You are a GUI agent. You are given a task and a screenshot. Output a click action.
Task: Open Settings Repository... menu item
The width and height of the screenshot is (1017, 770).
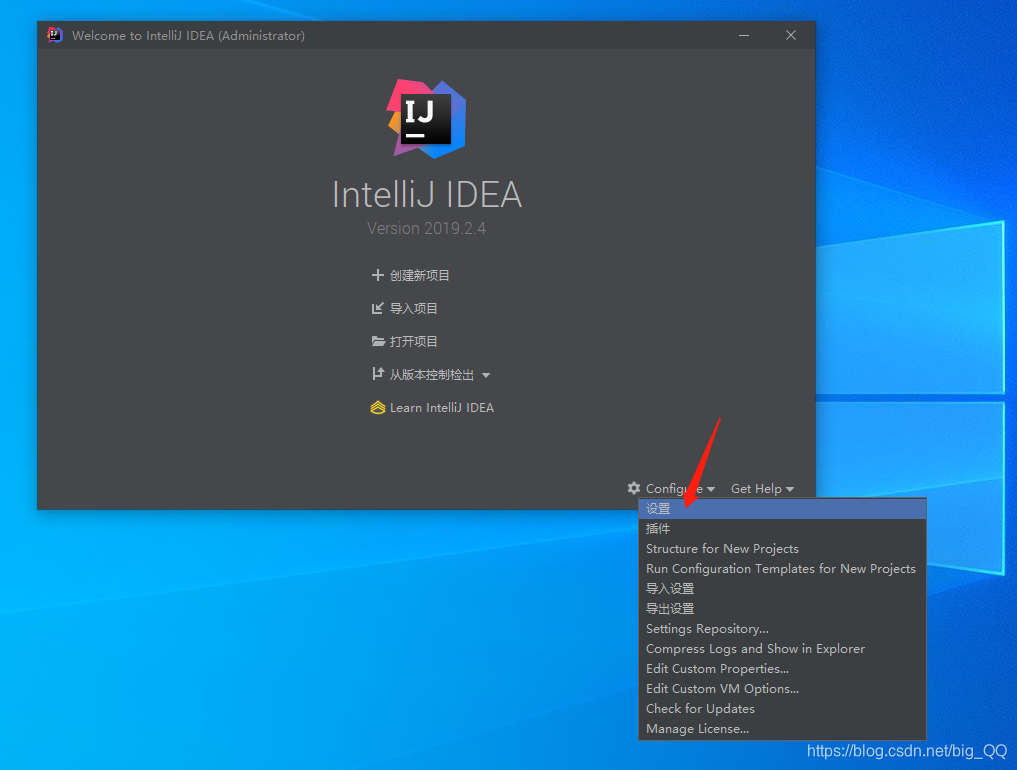[782, 629]
